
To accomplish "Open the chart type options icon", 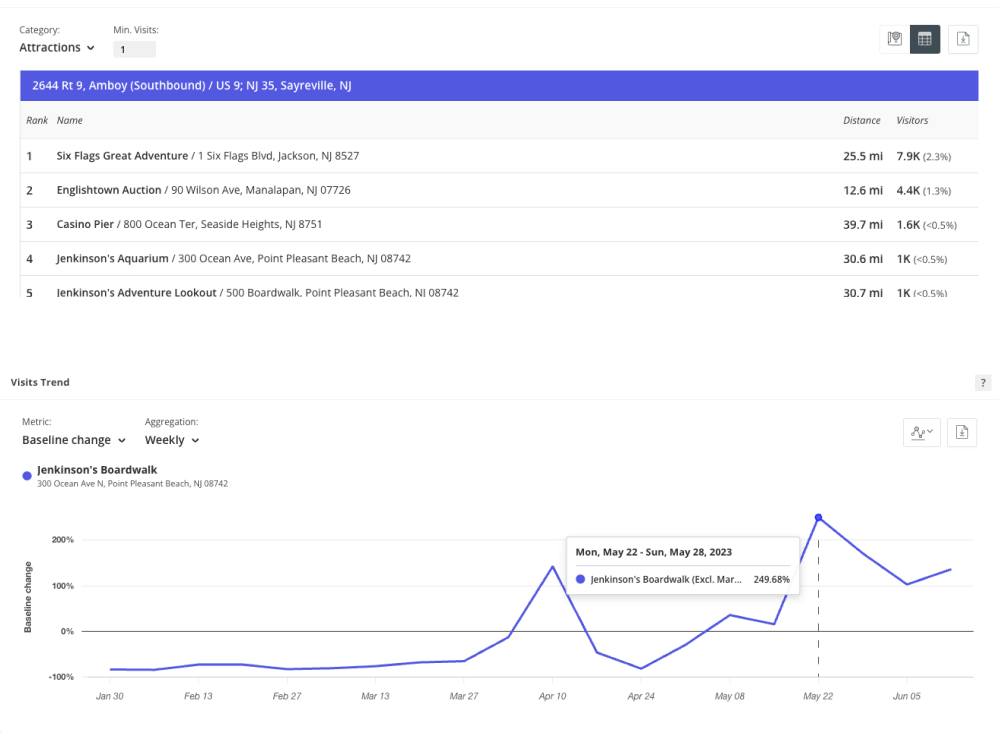I will pyautogui.click(x=922, y=433).
